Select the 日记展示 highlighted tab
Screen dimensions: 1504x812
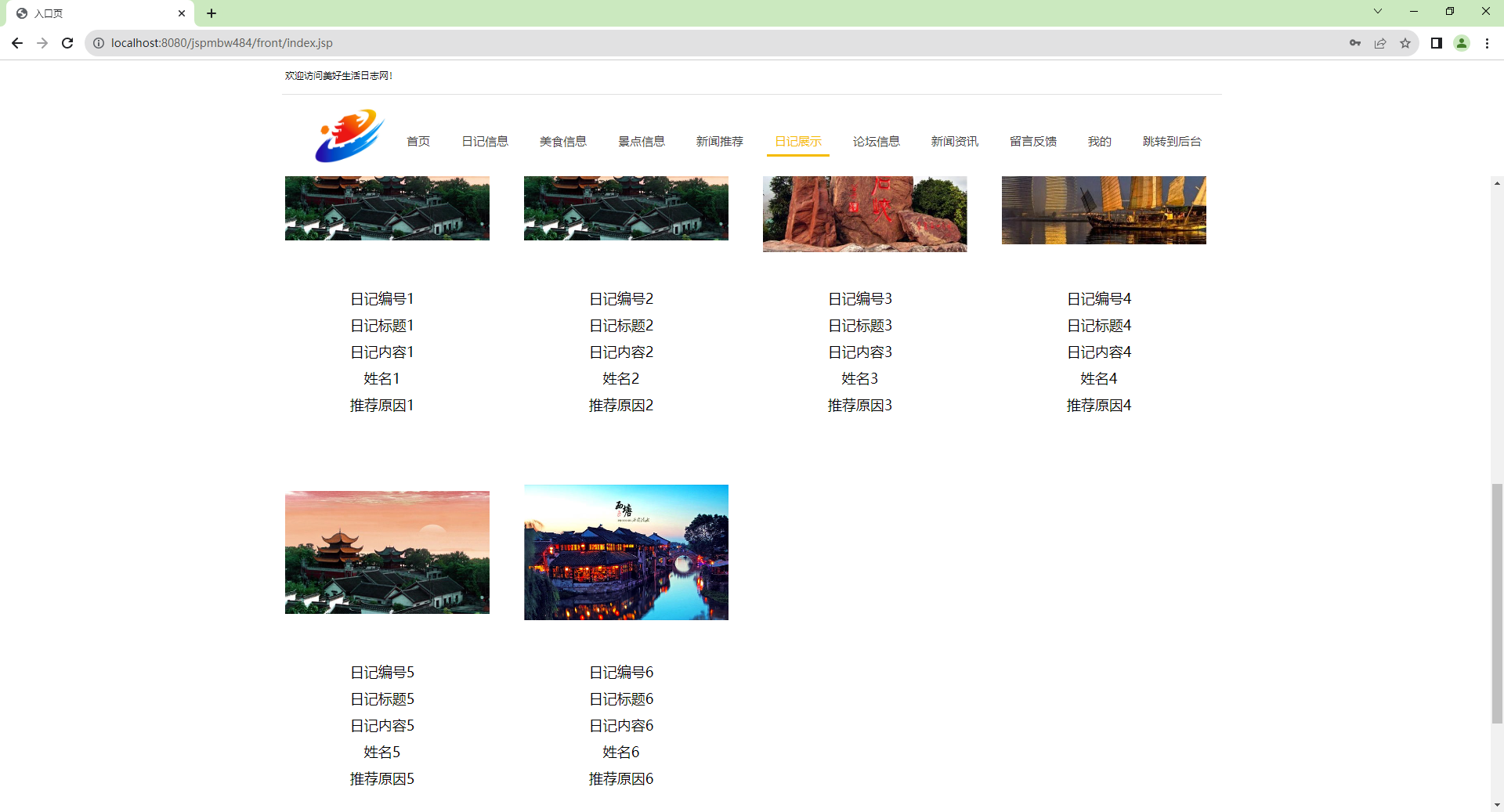(797, 141)
